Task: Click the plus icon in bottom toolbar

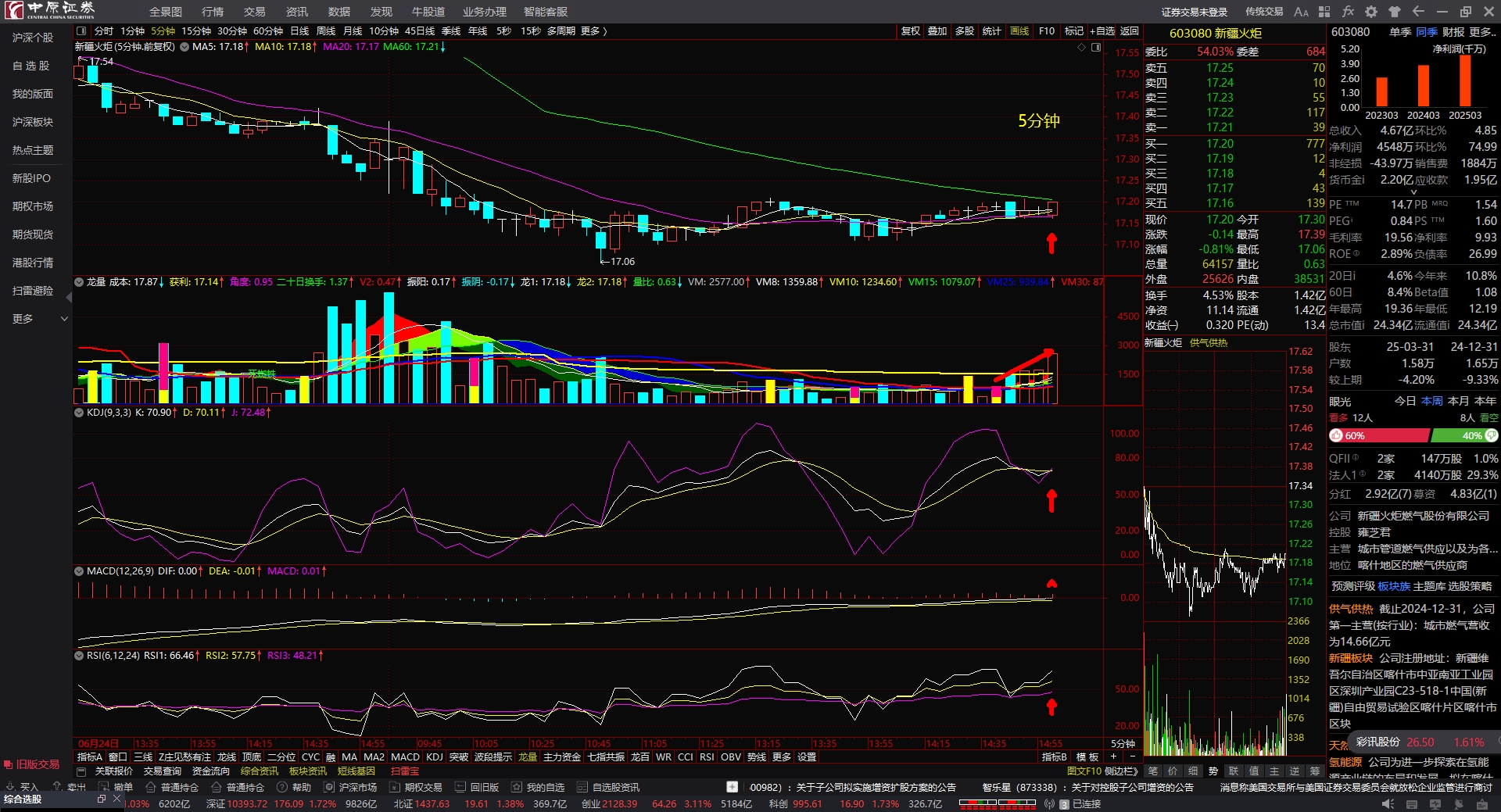Action: [x=732, y=787]
